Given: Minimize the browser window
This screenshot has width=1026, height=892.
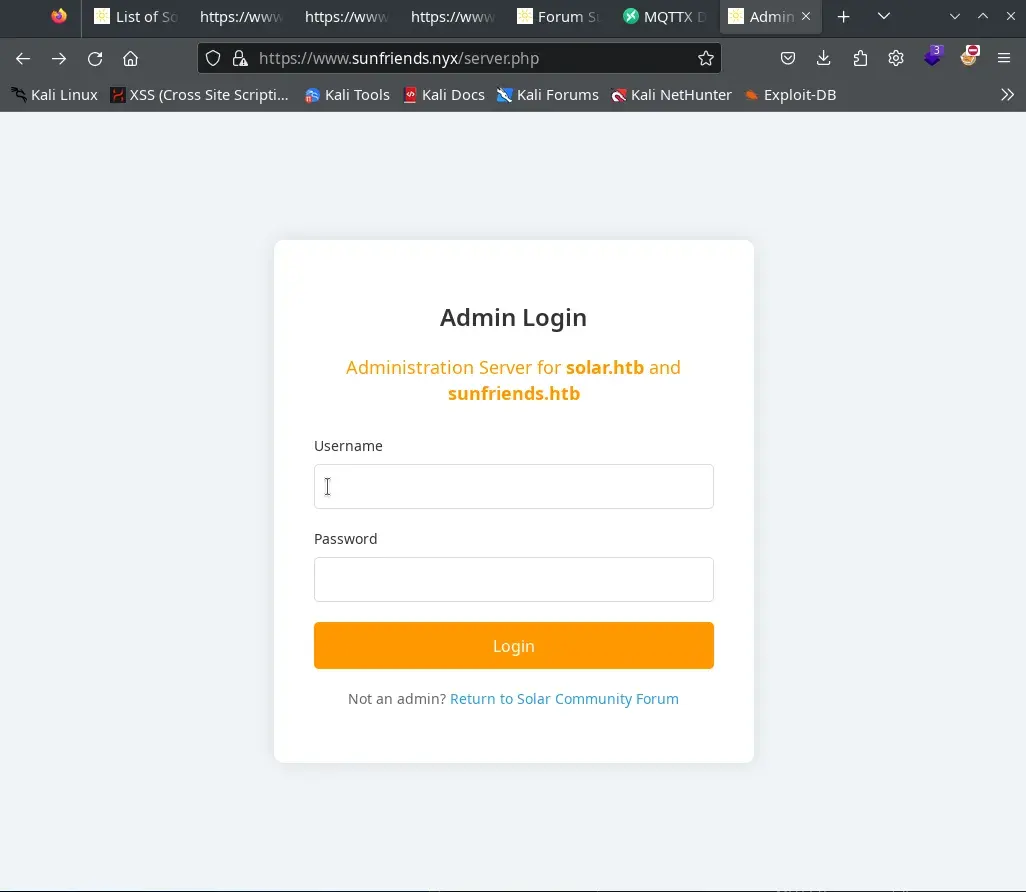Looking at the screenshot, I should coord(955,16).
